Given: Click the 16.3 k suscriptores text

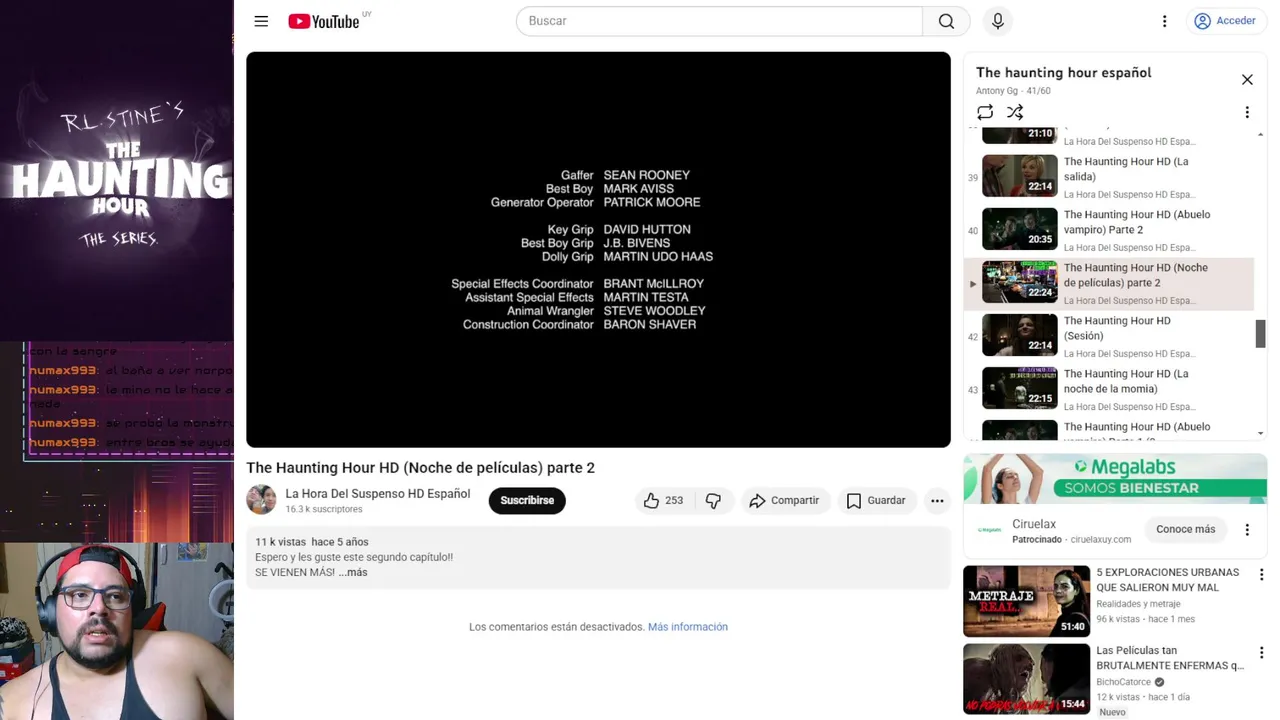Looking at the screenshot, I should pos(324,510).
